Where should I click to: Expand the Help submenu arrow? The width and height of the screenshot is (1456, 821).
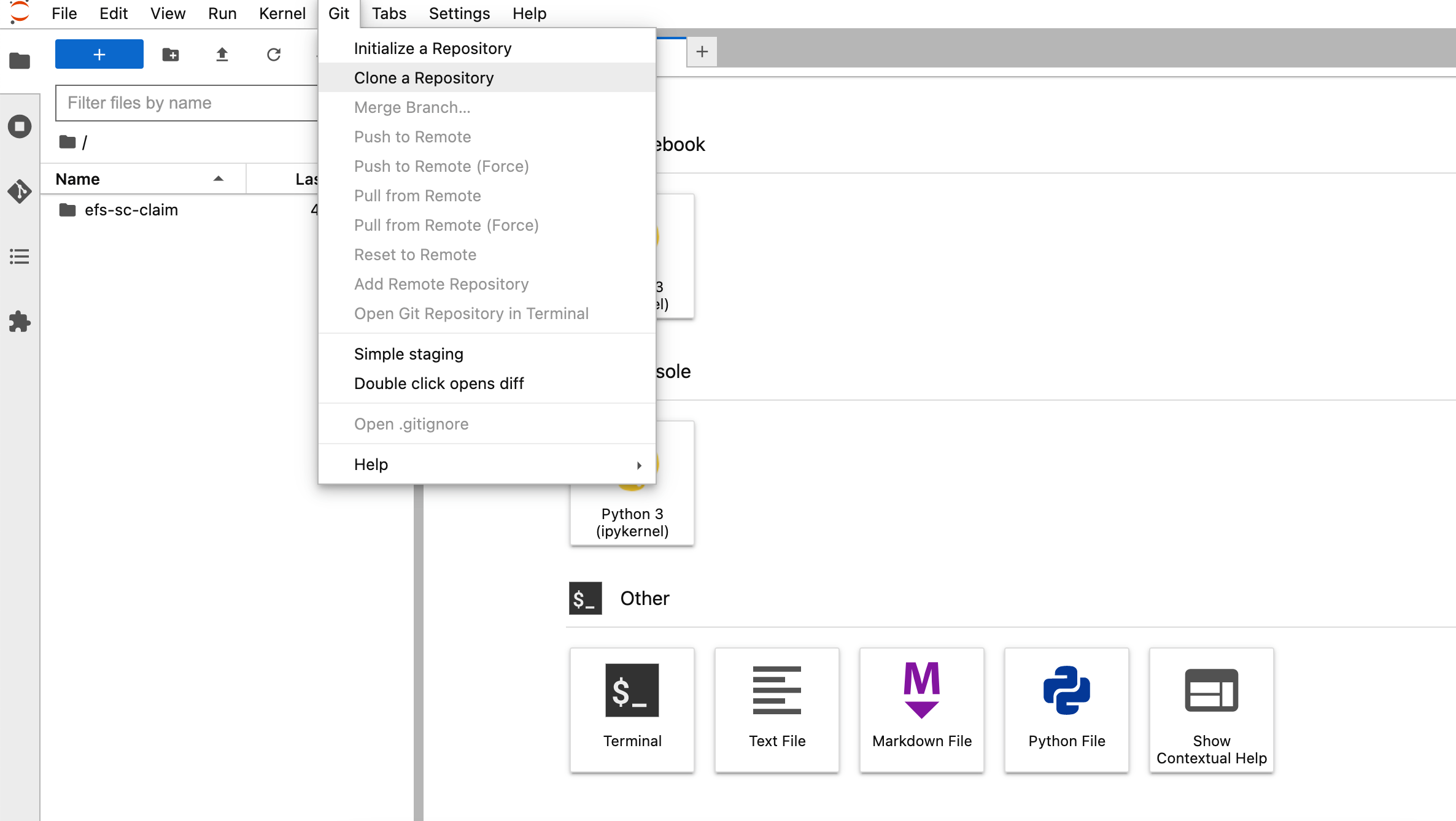click(x=639, y=465)
